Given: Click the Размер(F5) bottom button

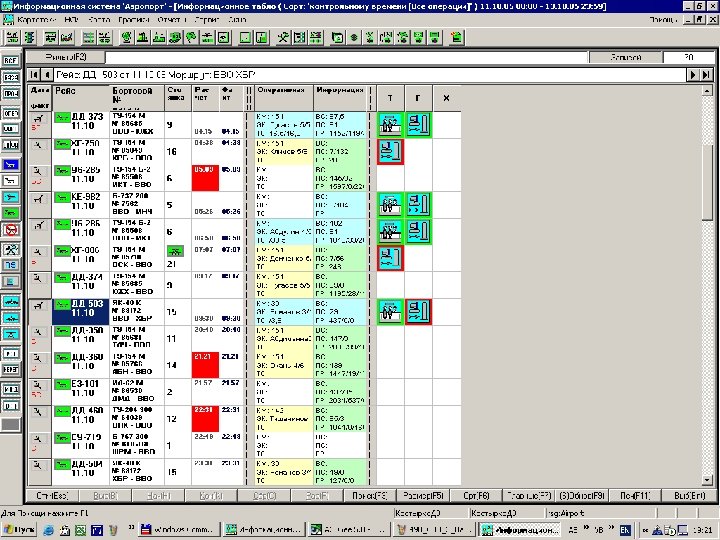Looking at the screenshot, I should pyautogui.click(x=423, y=495).
